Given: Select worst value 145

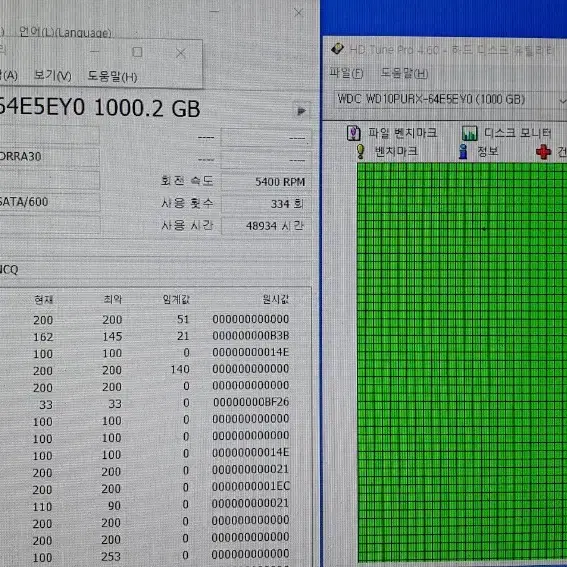Looking at the screenshot, I should (x=112, y=337).
